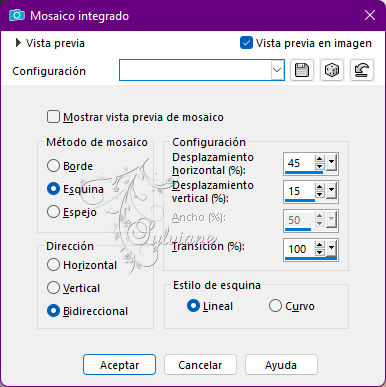Increase Transición value using up spinner arrow
This screenshot has width=386, height=387.
[319, 245]
